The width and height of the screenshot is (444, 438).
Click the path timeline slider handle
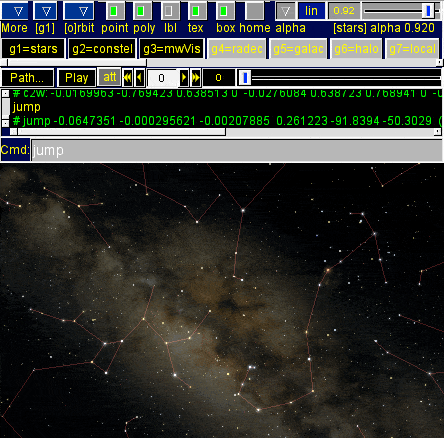(245, 78)
